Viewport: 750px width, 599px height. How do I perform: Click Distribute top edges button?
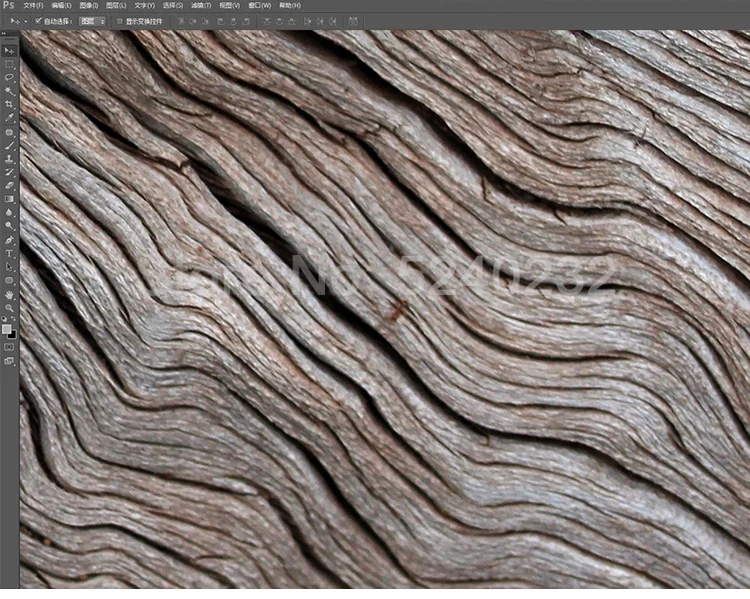[267, 22]
